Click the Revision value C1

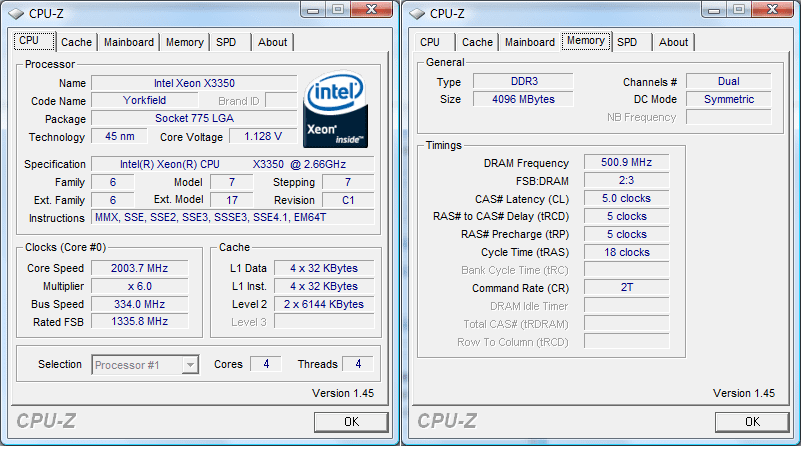[348, 200]
